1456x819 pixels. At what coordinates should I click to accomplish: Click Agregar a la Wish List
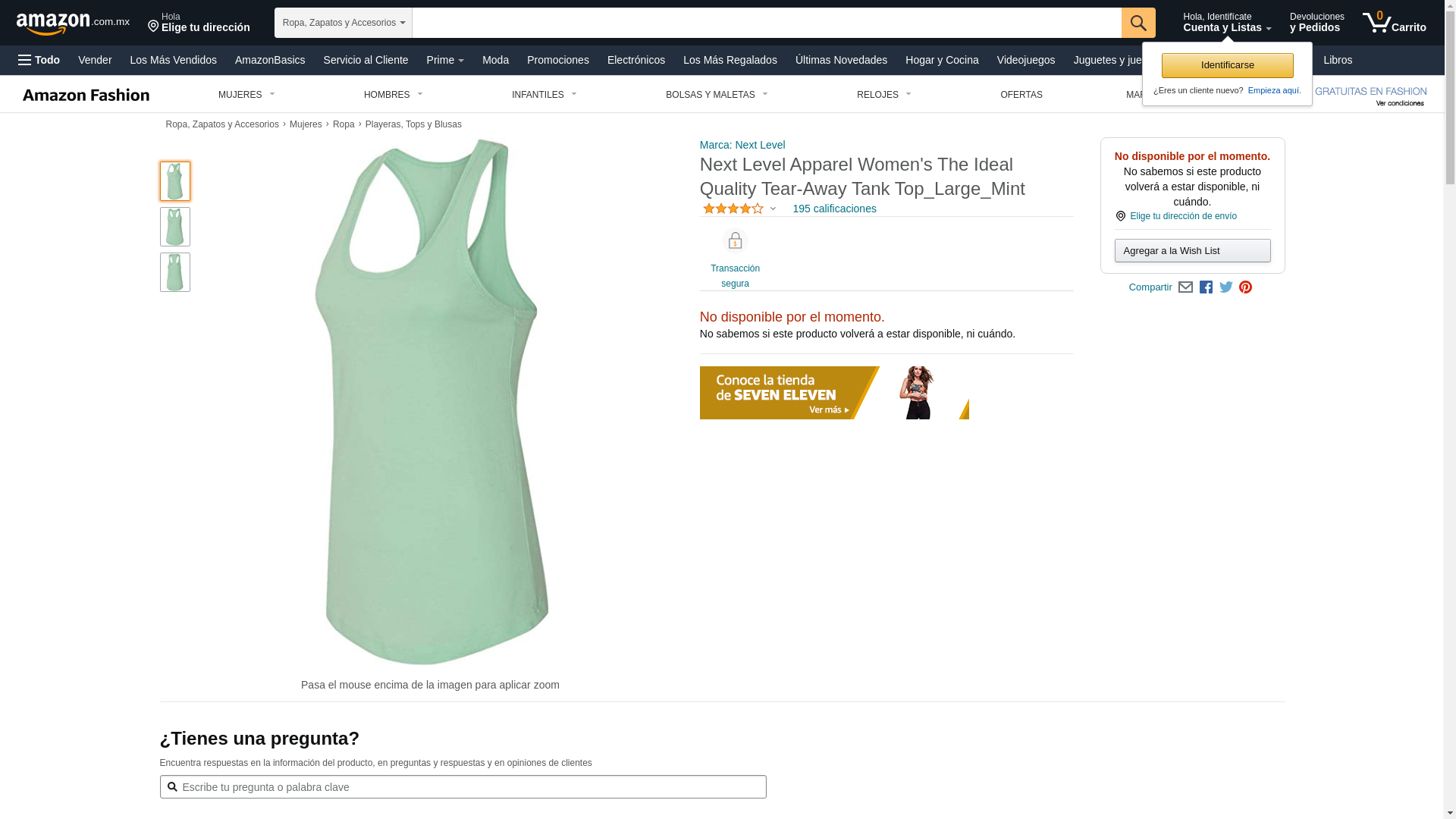[x=1192, y=251]
